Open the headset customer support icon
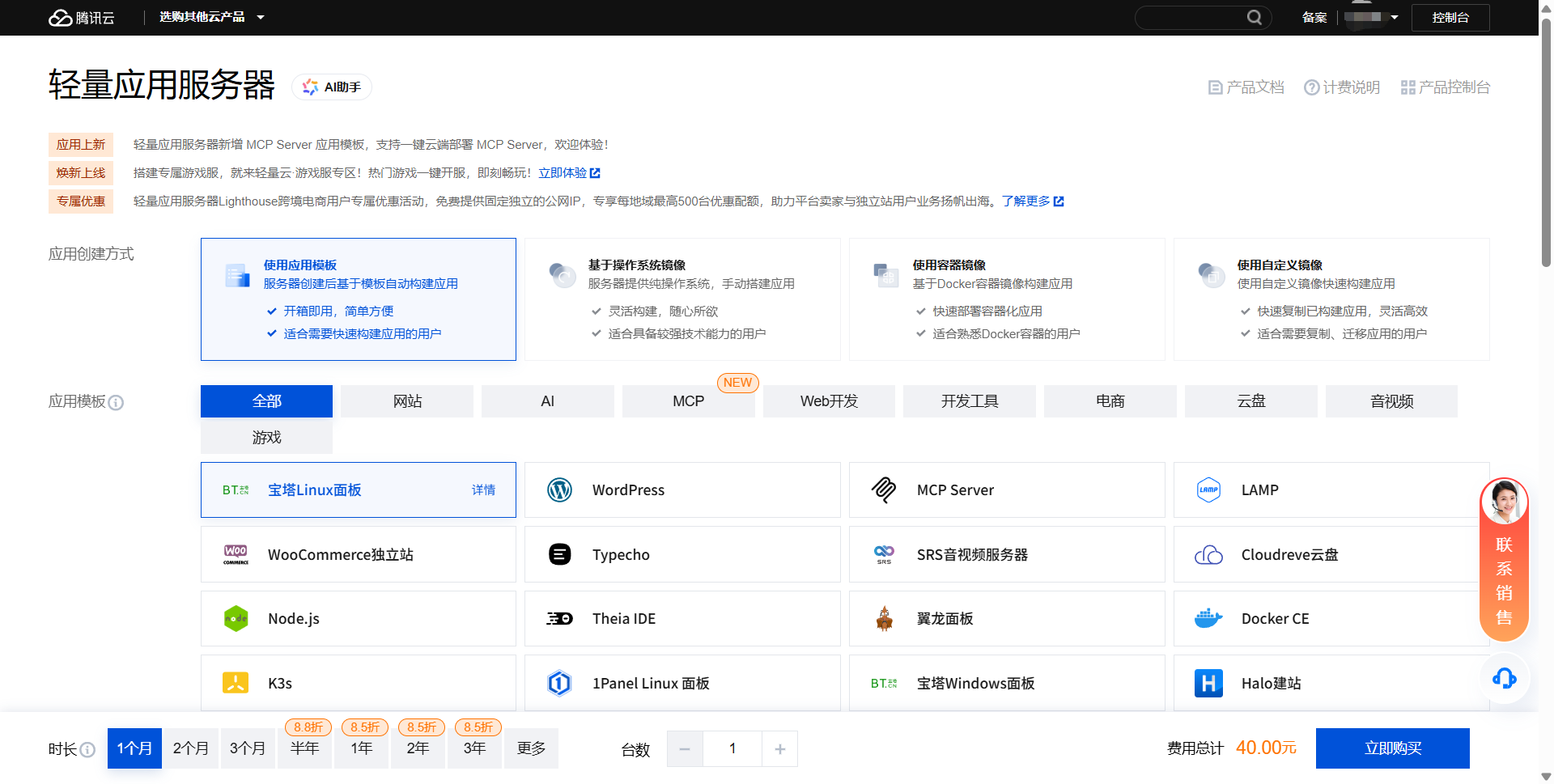 [x=1504, y=678]
